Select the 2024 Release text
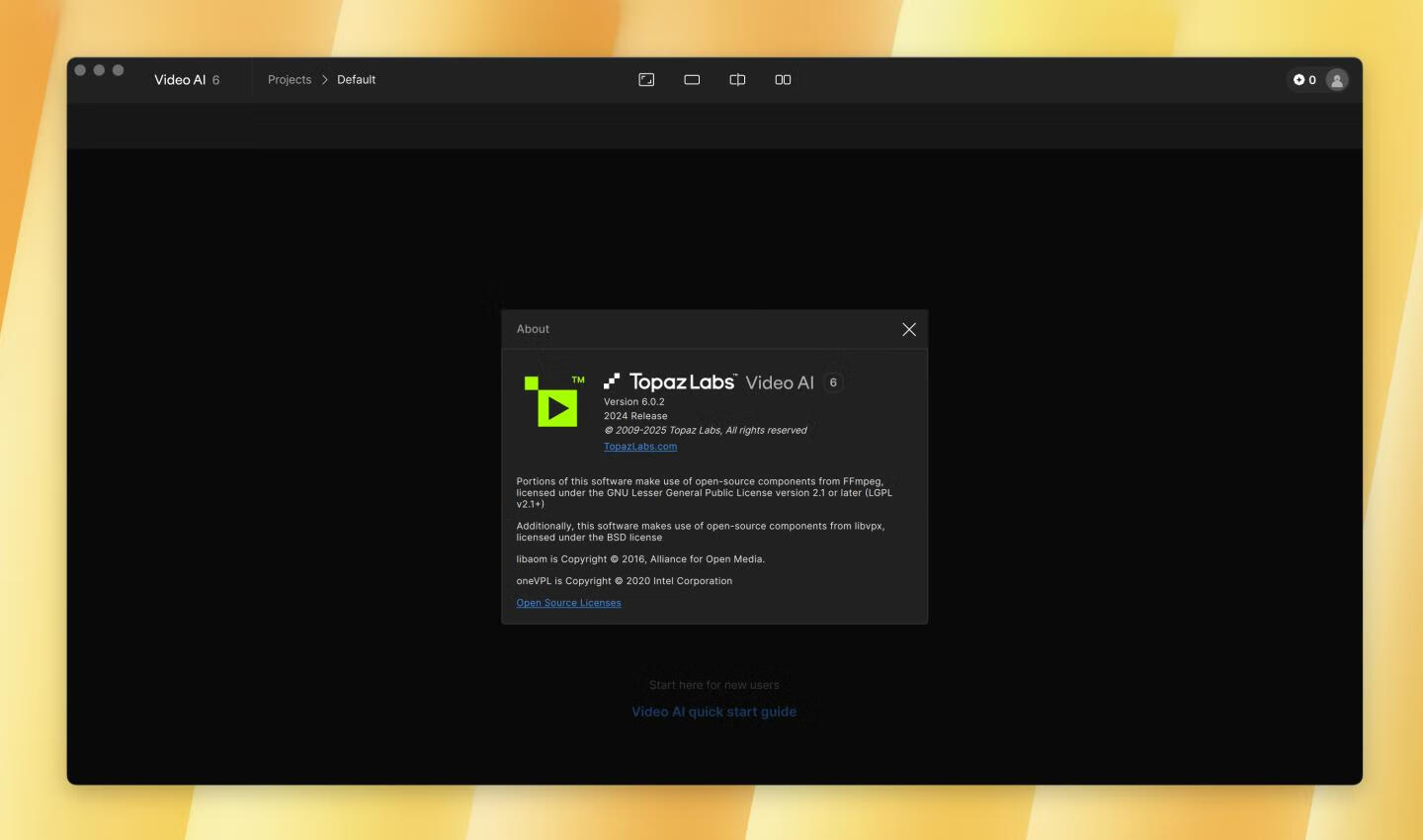The image size is (1423, 840). click(635, 416)
